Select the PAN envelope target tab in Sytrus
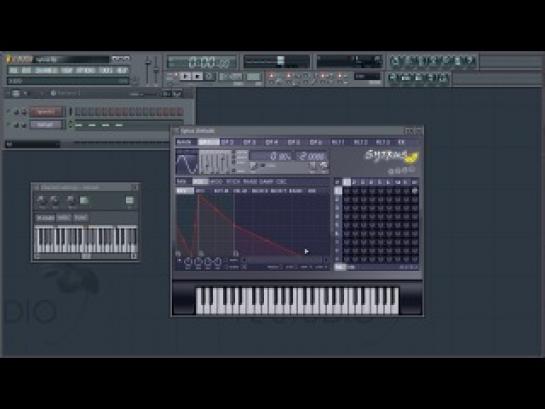This screenshot has height=409, width=545. (181, 181)
